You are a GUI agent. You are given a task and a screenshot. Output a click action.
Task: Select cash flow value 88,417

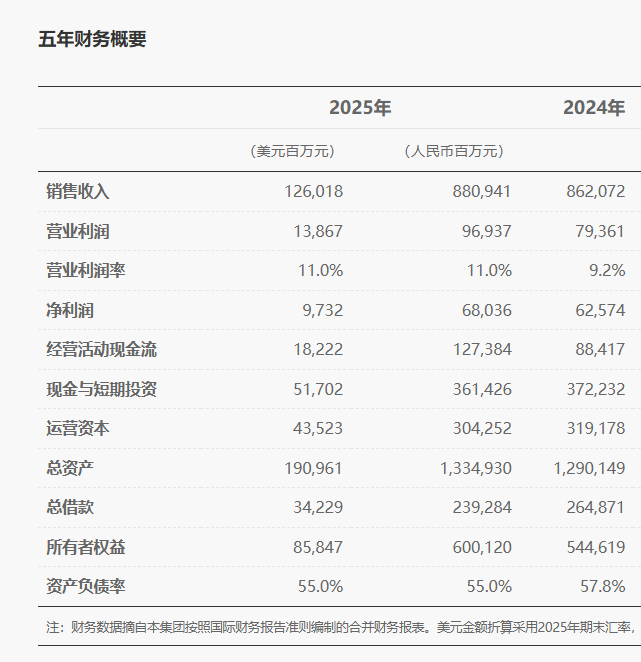pos(600,349)
